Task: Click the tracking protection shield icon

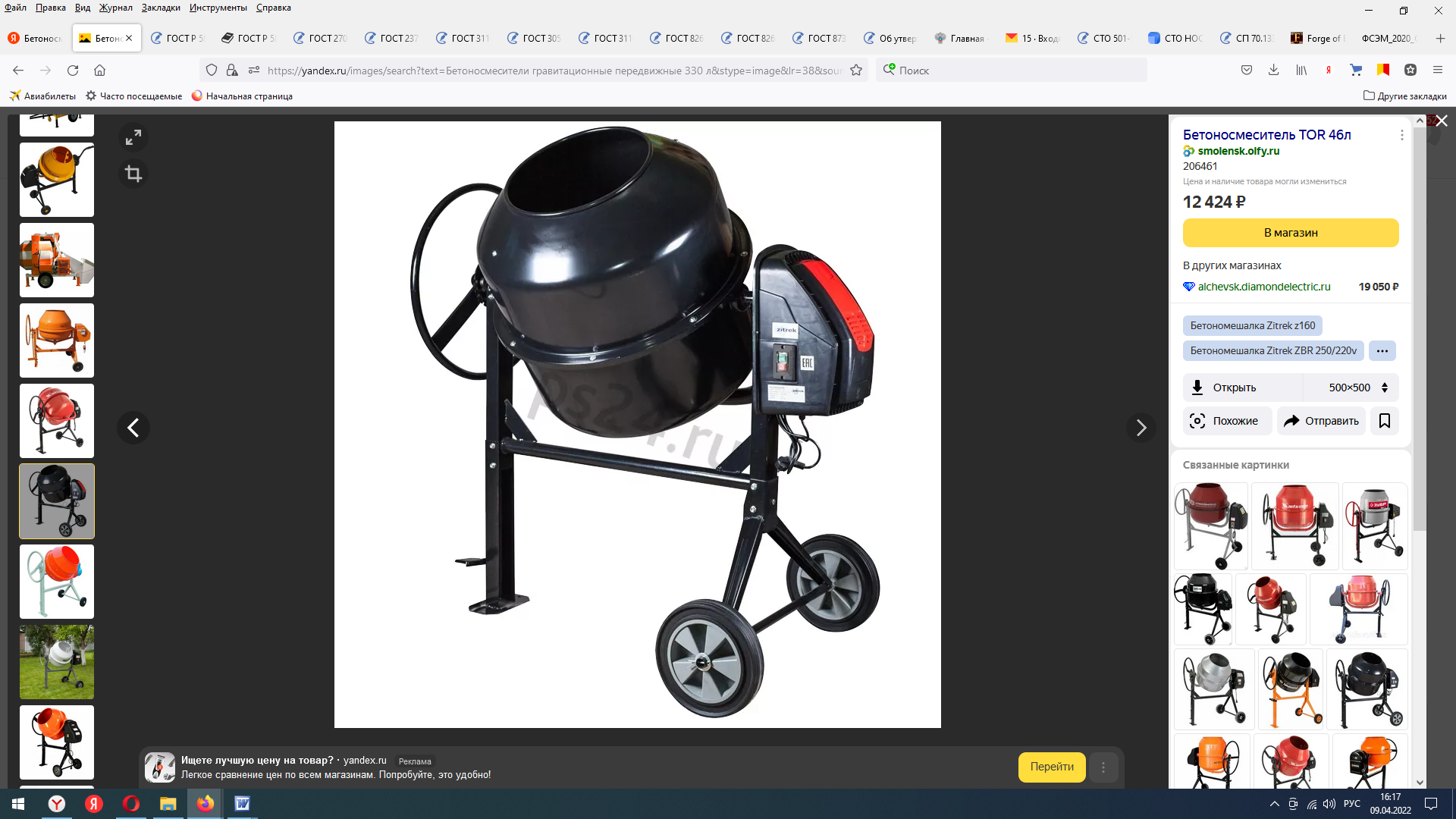Action: (x=212, y=71)
